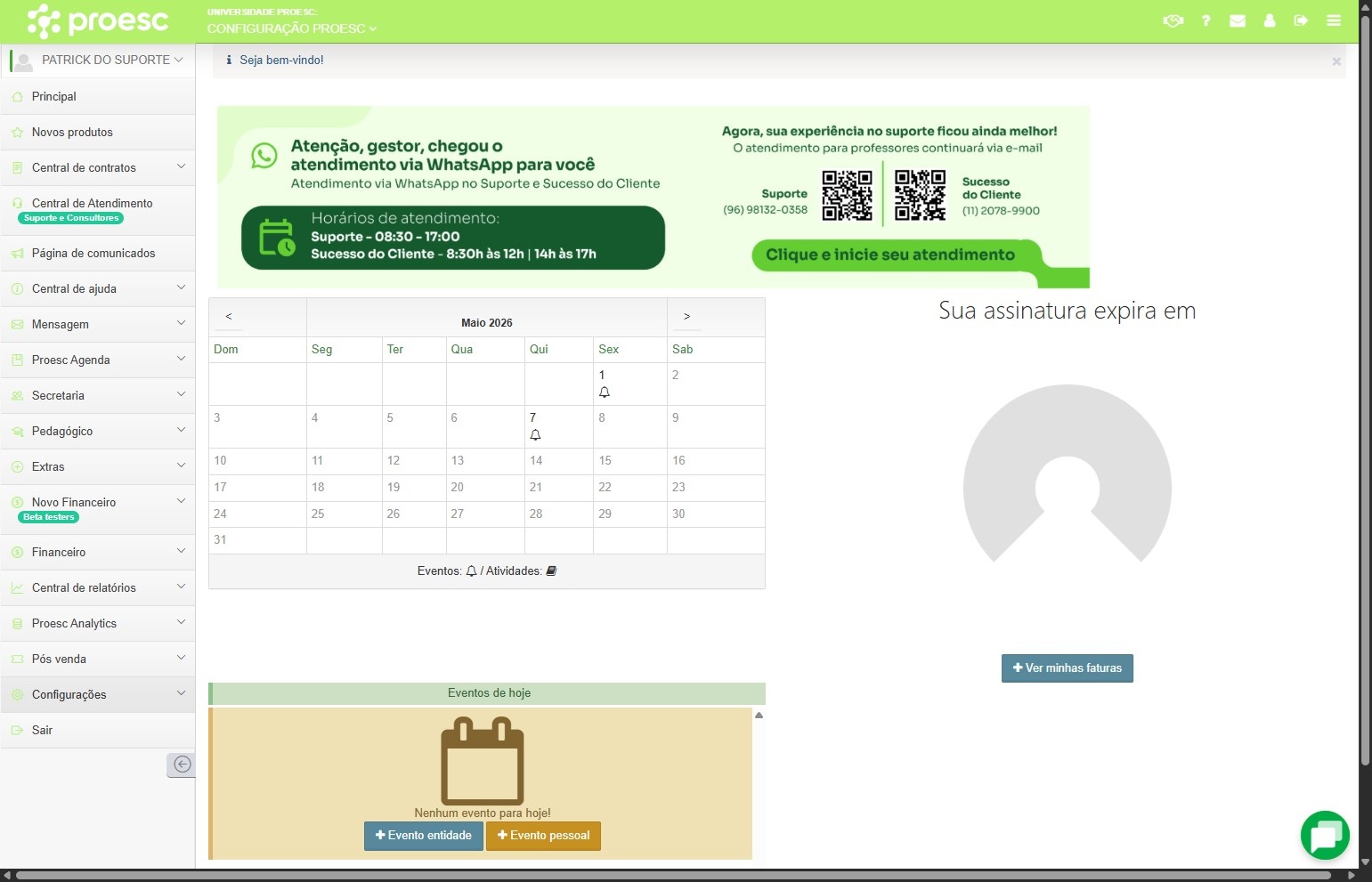Click the bell event icon on May 1
Image resolution: width=1372 pixels, height=882 pixels.
click(x=605, y=392)
